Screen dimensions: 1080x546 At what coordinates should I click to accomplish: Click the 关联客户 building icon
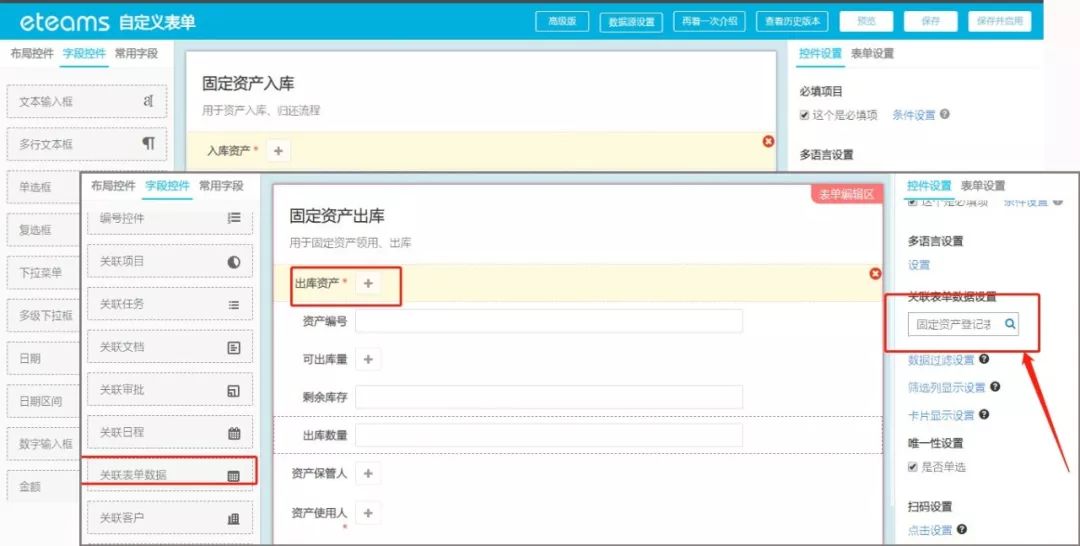point(234,518)
